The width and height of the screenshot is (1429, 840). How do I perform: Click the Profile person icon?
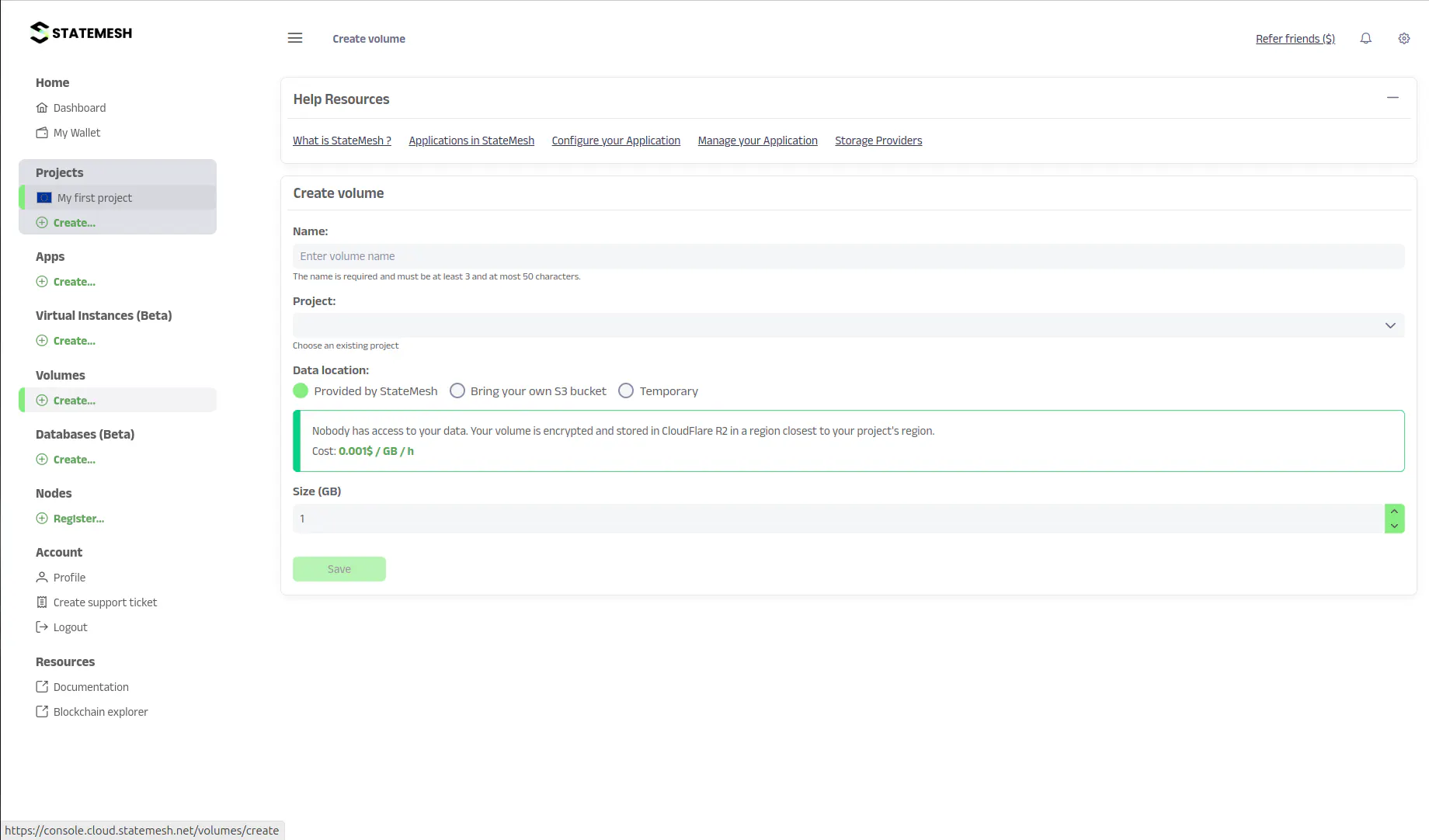[x=42, y=578]
